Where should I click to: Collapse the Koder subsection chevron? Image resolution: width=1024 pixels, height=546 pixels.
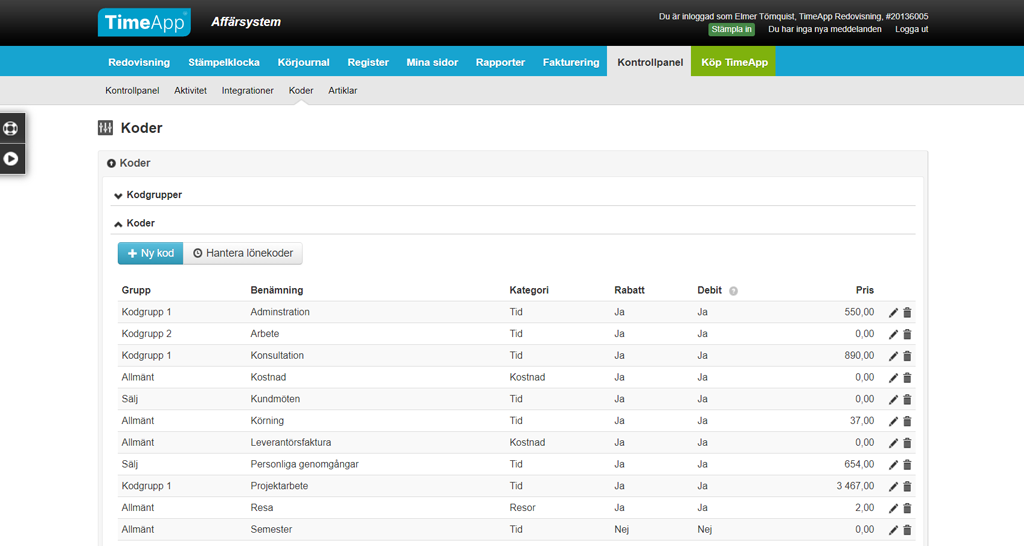119,224
